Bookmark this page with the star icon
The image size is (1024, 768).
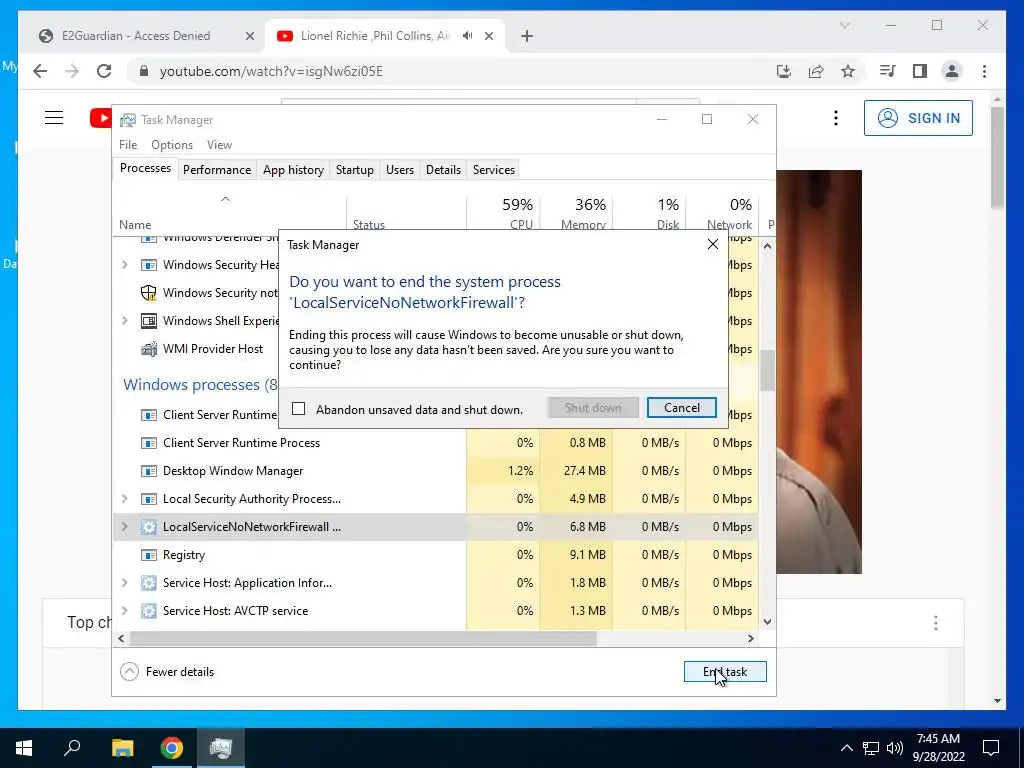tap(848, 71)
